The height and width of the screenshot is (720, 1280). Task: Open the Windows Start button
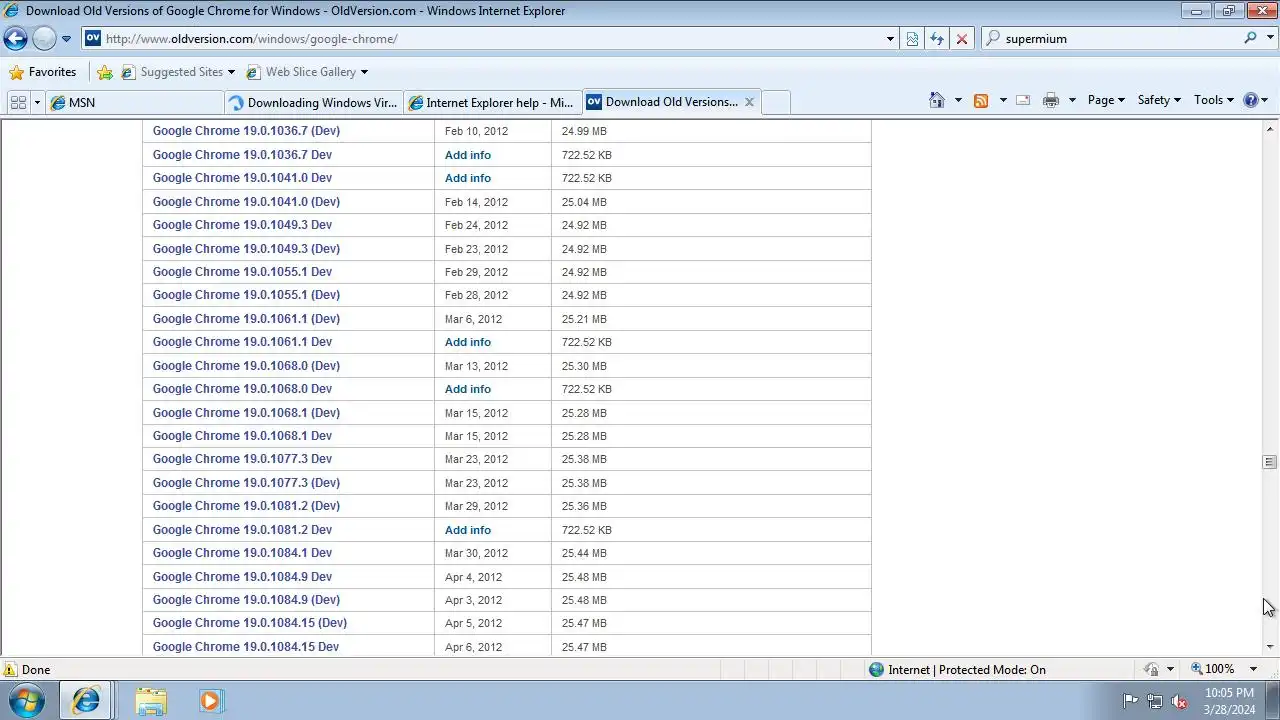tap(26, 700)
